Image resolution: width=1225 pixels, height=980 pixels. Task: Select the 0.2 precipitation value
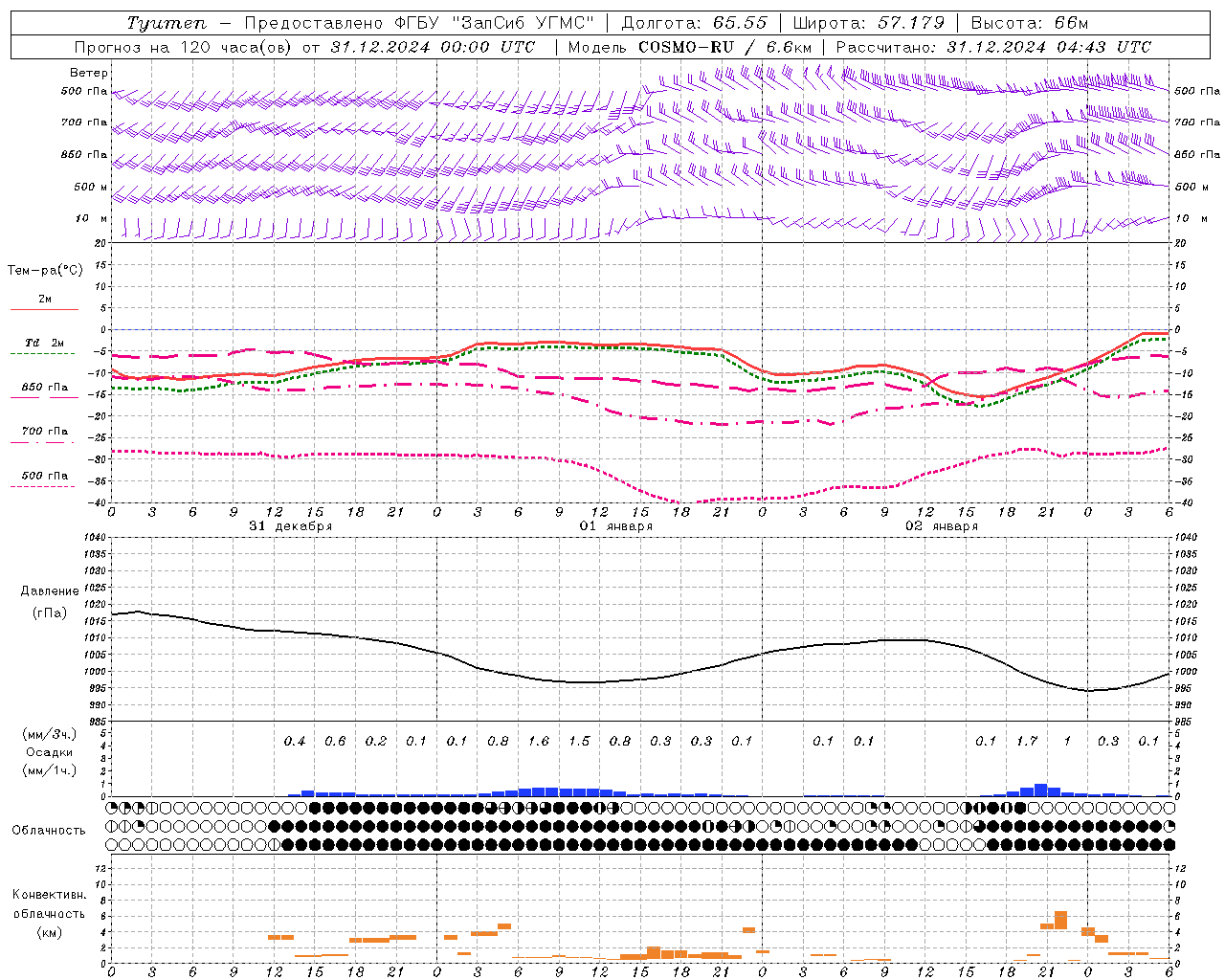(x=376, y=742)
